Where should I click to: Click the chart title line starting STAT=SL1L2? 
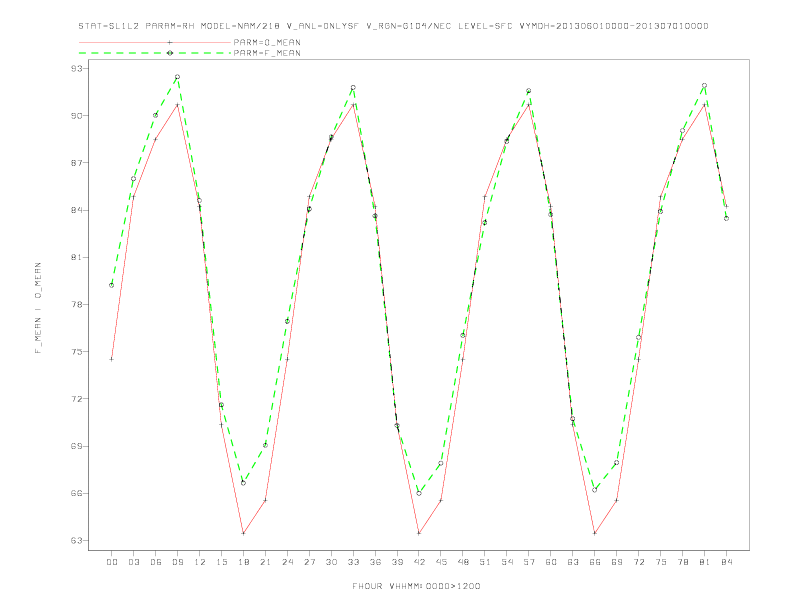pos(393,26)
